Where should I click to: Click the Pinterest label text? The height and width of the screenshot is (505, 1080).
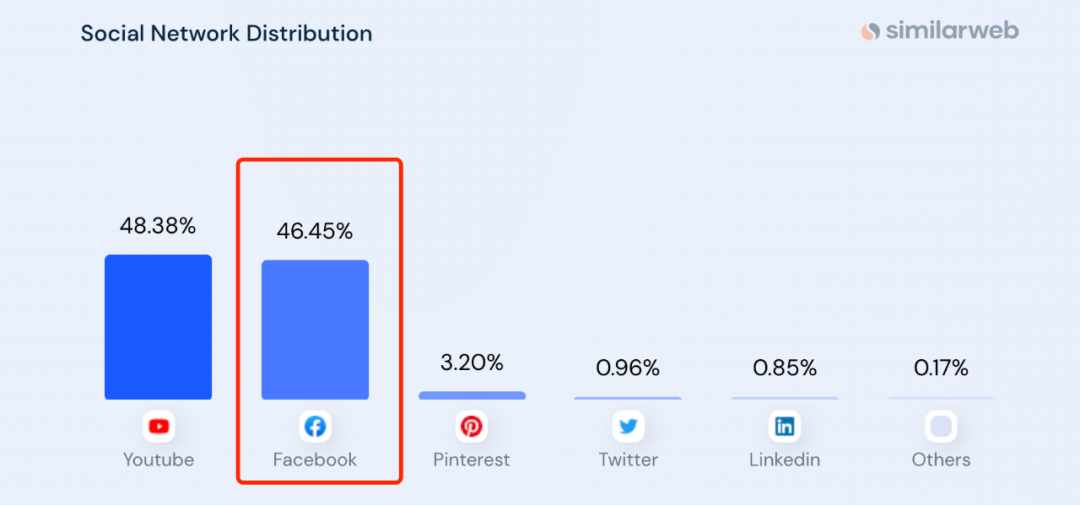point(472,460)
